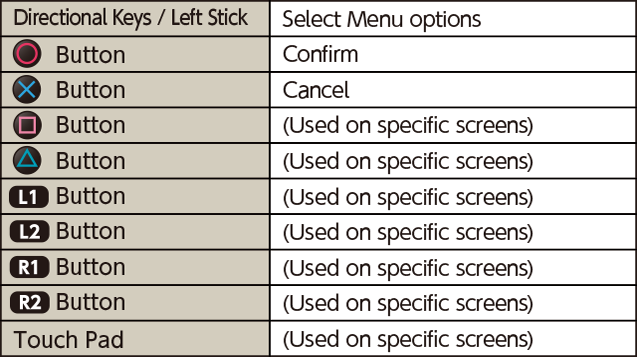639x360 pixels.
Task: Click the Directional Keys / Left Stick label
Action: point(130,18)
